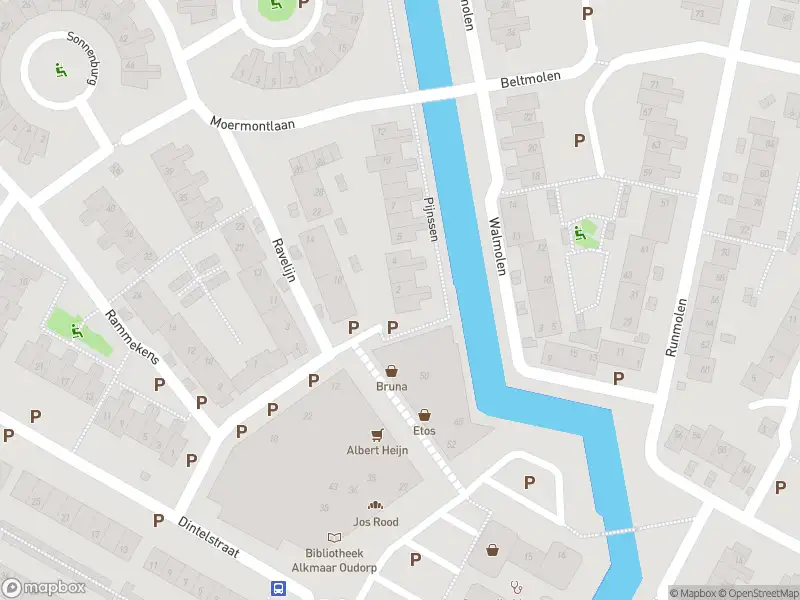Click the shop bag icon near building 15
Screen dimensions: 800x600
coord(492,551)
